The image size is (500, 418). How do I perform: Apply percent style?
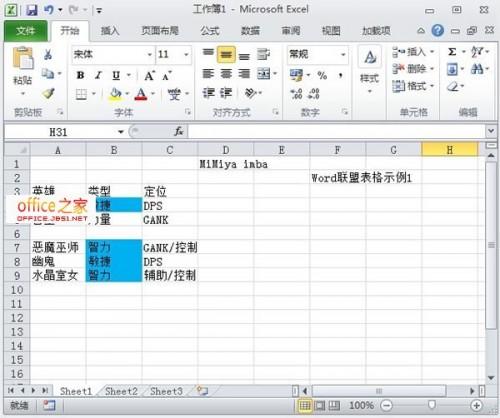pos(322,76)
